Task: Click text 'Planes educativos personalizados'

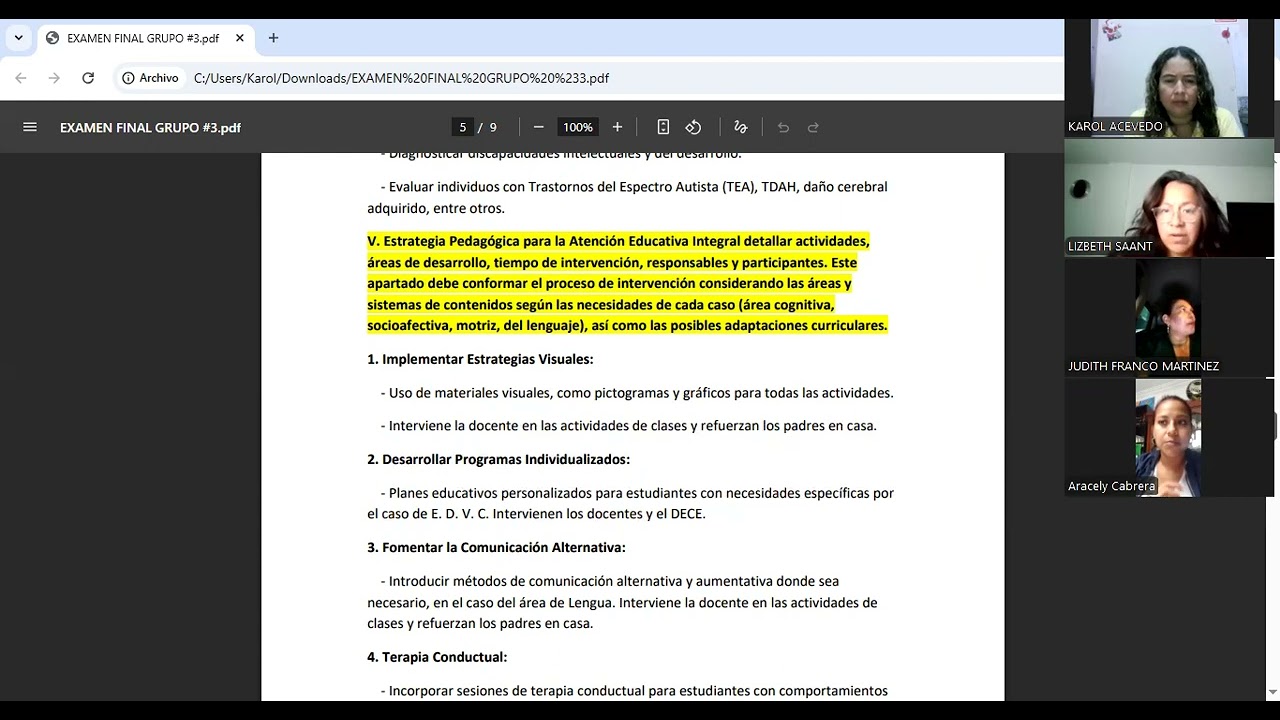Action: point(492,493)
